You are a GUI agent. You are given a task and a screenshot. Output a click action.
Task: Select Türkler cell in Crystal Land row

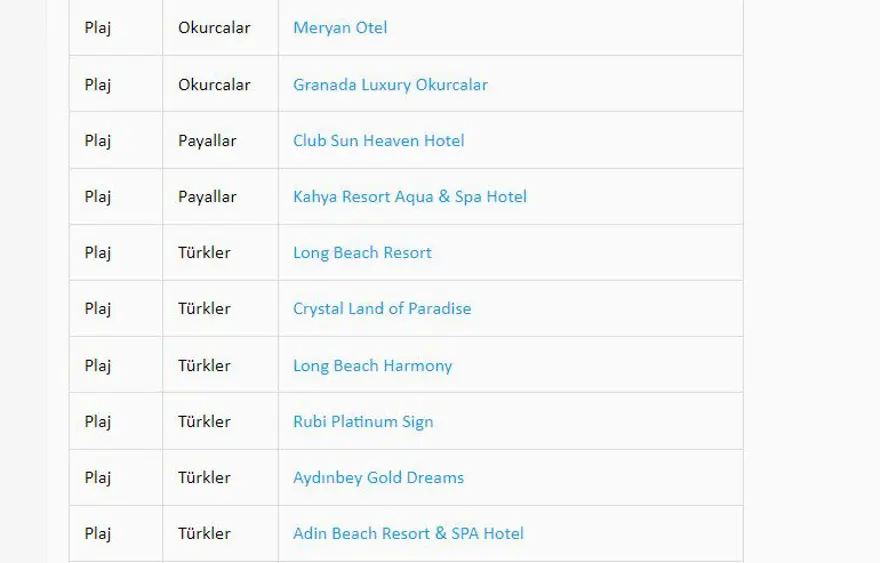[204, 309]
